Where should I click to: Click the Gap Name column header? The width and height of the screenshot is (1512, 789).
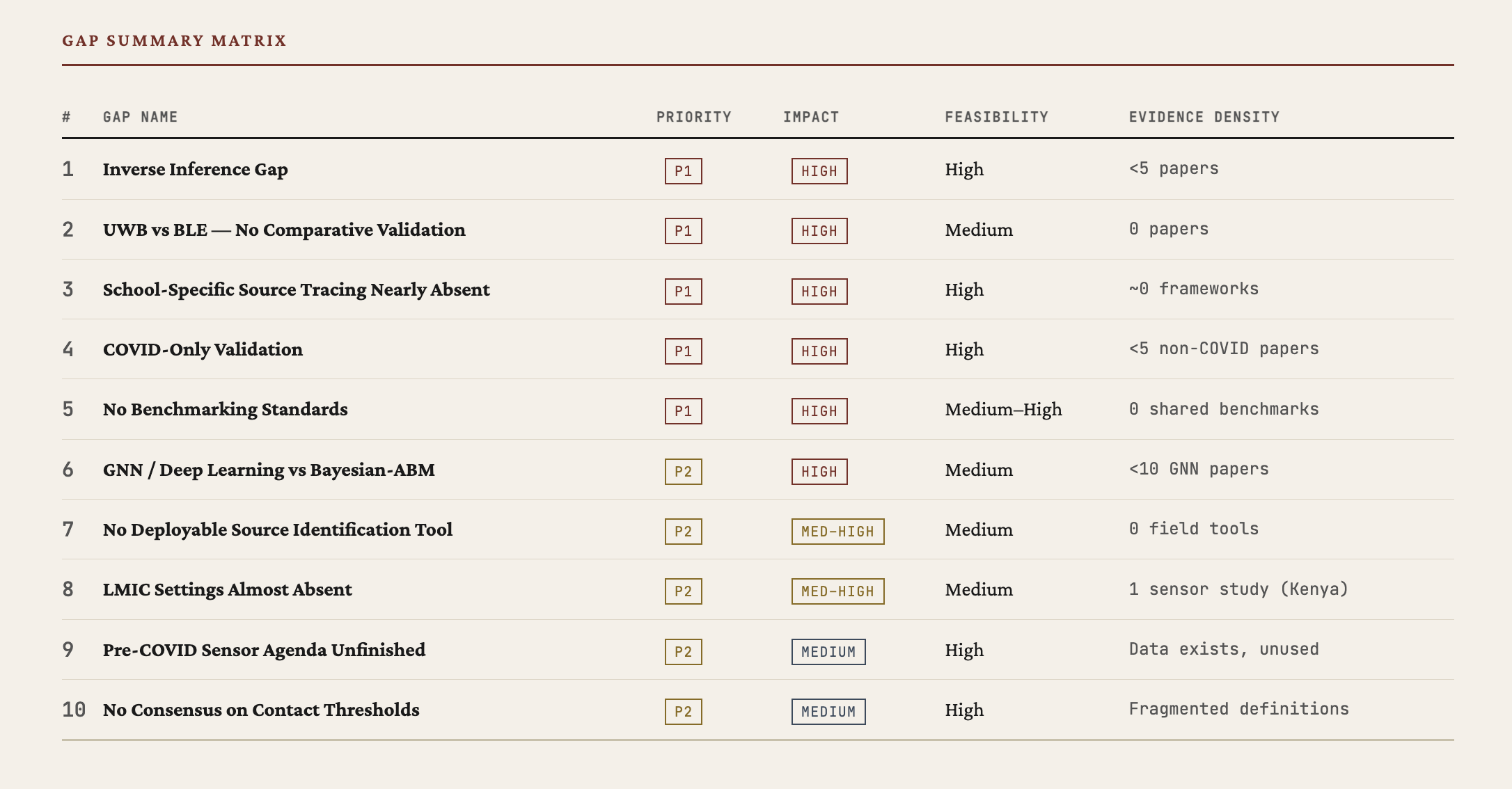(x=140, y=117)
